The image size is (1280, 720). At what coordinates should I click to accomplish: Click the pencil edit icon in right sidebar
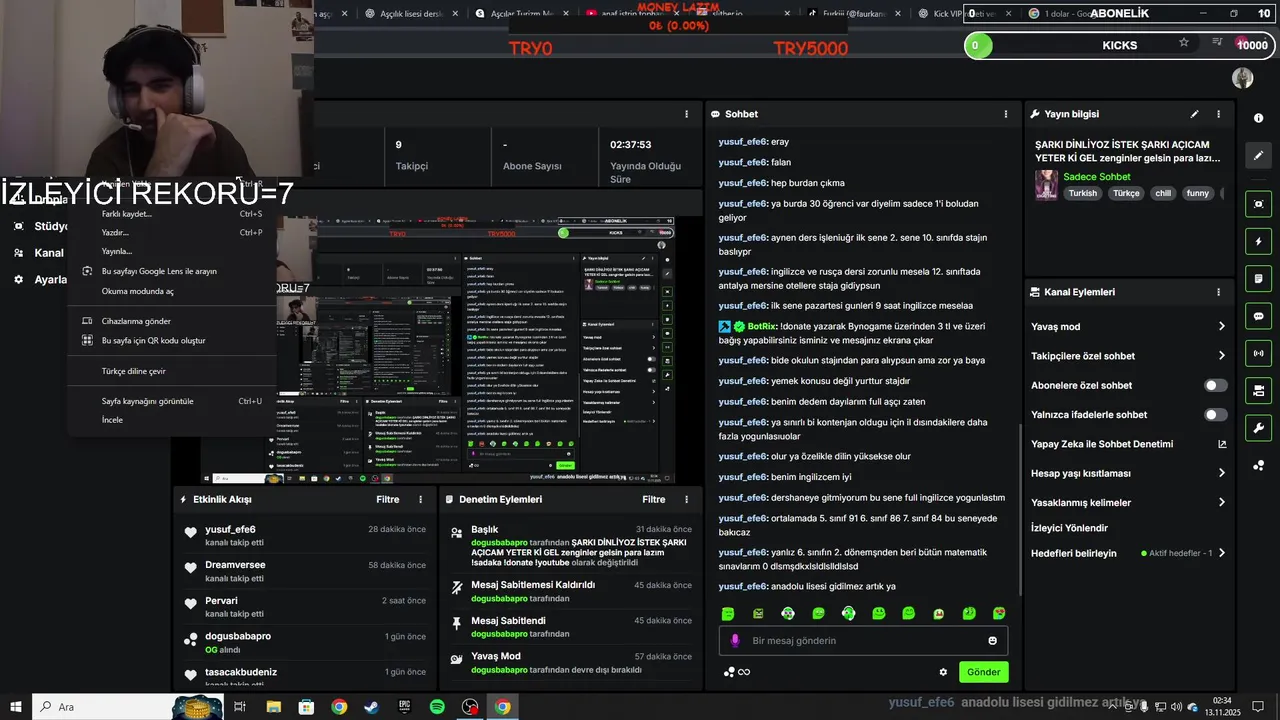[x=1258, y=155]
